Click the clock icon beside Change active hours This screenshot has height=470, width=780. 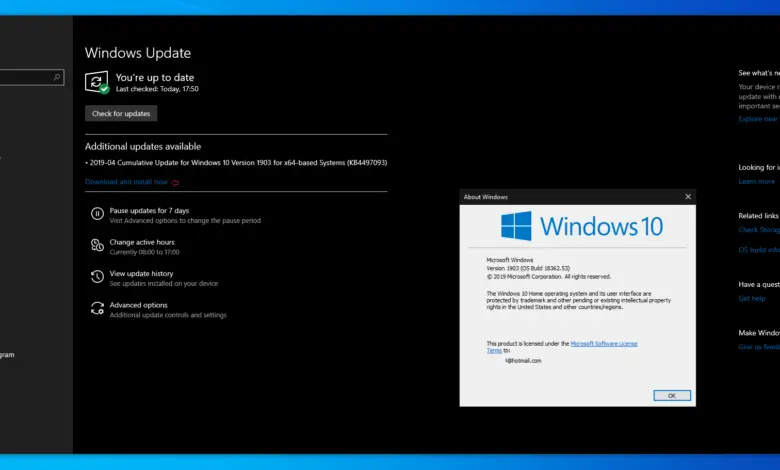(97, 245)
